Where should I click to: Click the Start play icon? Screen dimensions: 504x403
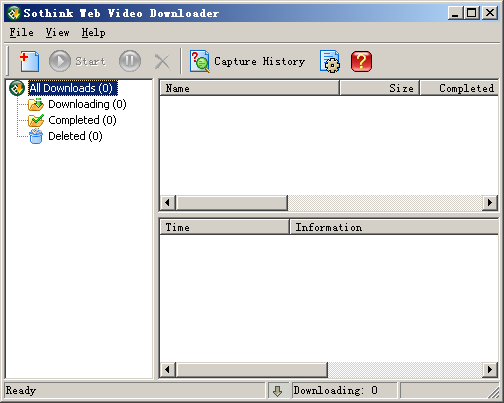click(60, 61)
